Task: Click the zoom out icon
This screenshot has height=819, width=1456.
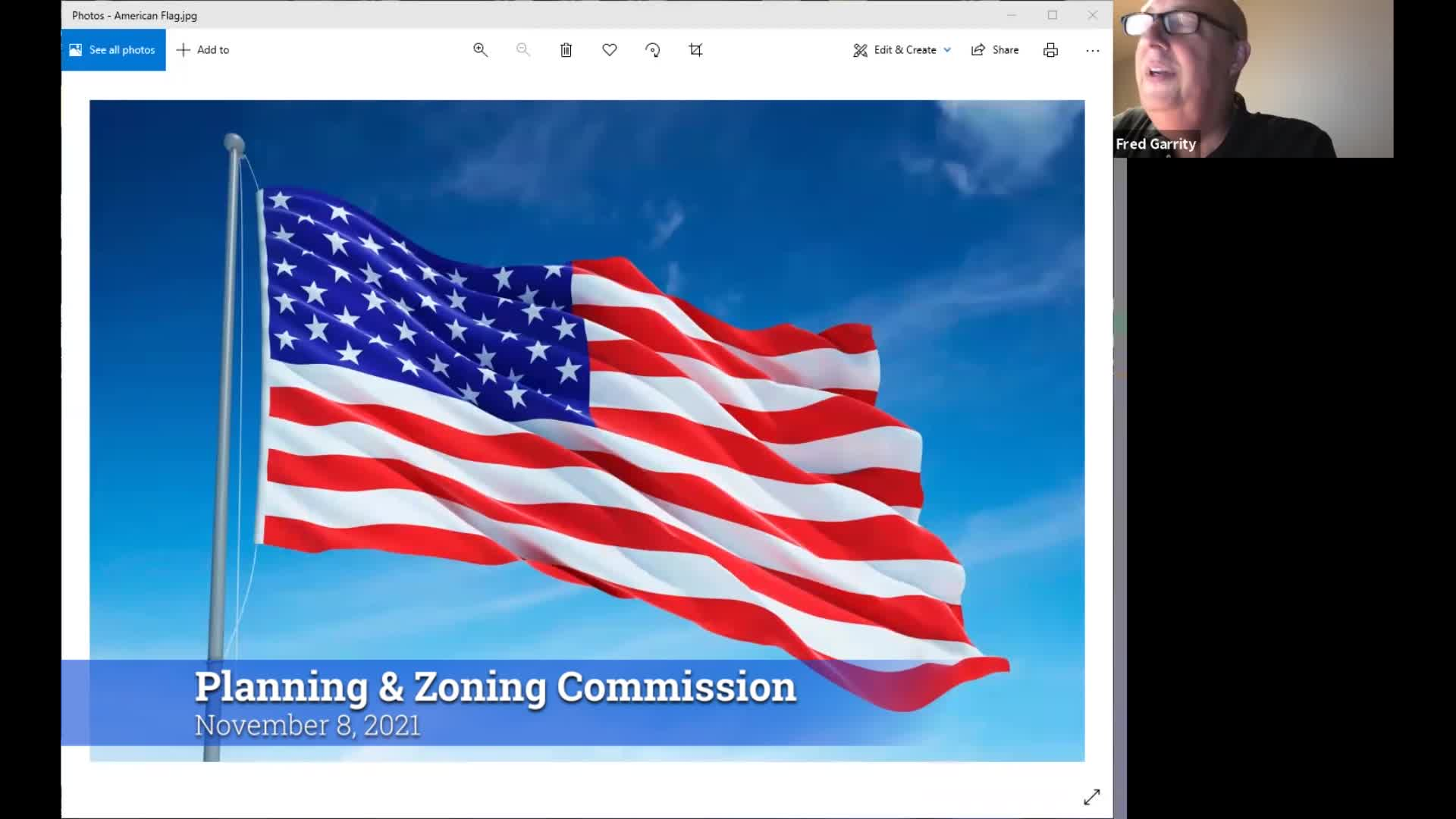Action: tap(523, 49)
